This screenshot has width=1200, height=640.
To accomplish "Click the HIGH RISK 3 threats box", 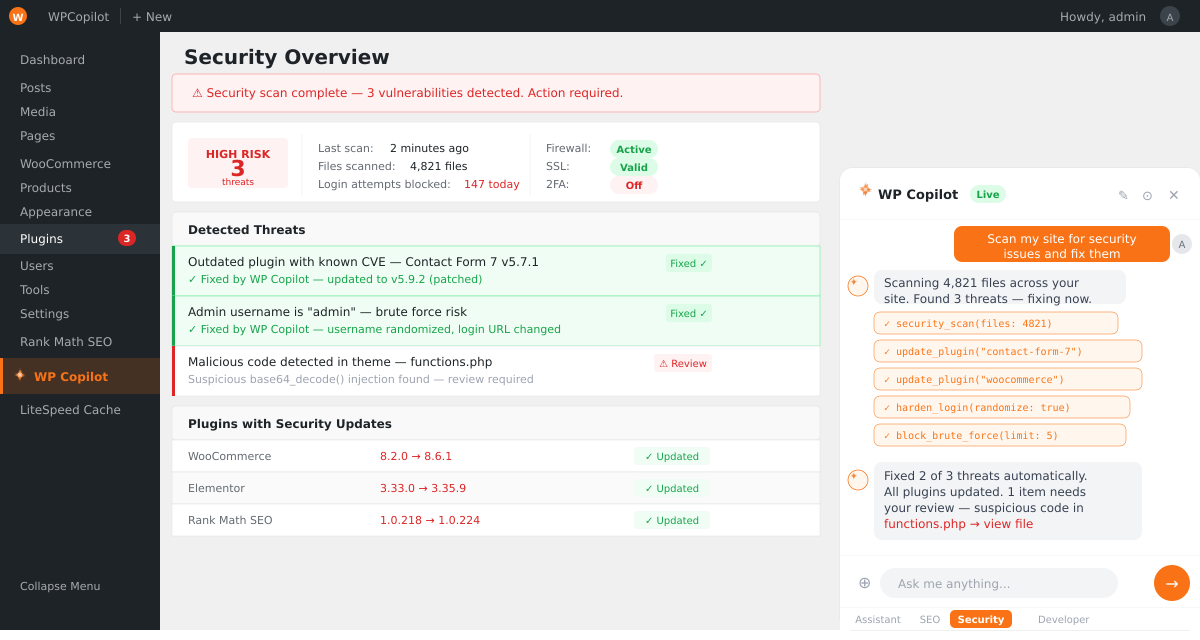I will coord(238,163).
